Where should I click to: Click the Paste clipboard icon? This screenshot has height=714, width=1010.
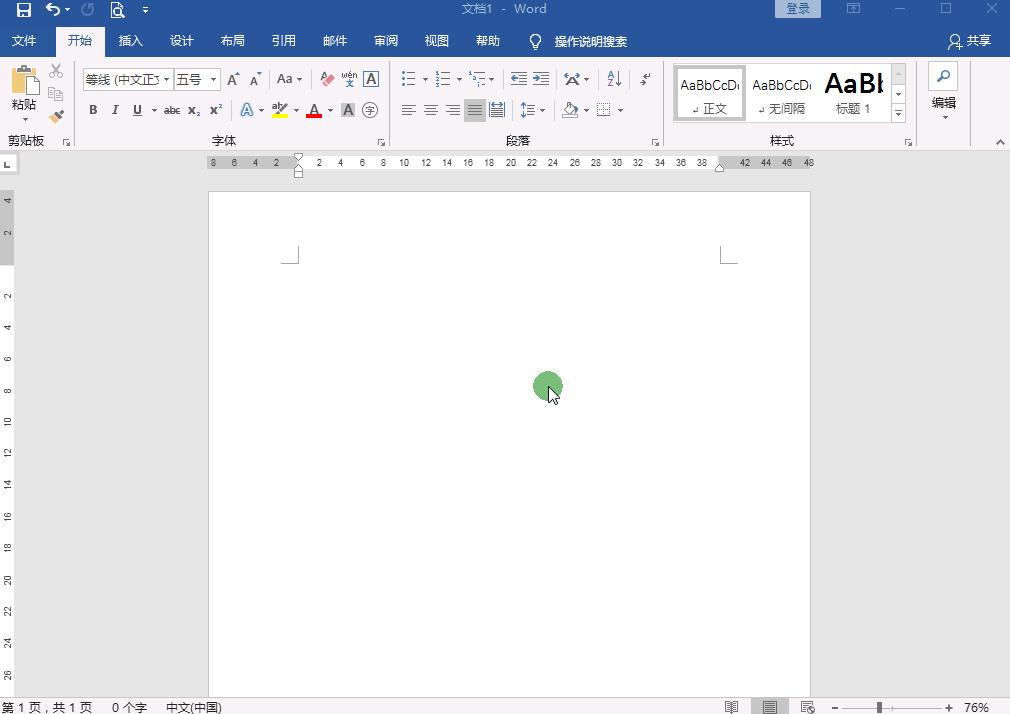(x=24, y=81)
